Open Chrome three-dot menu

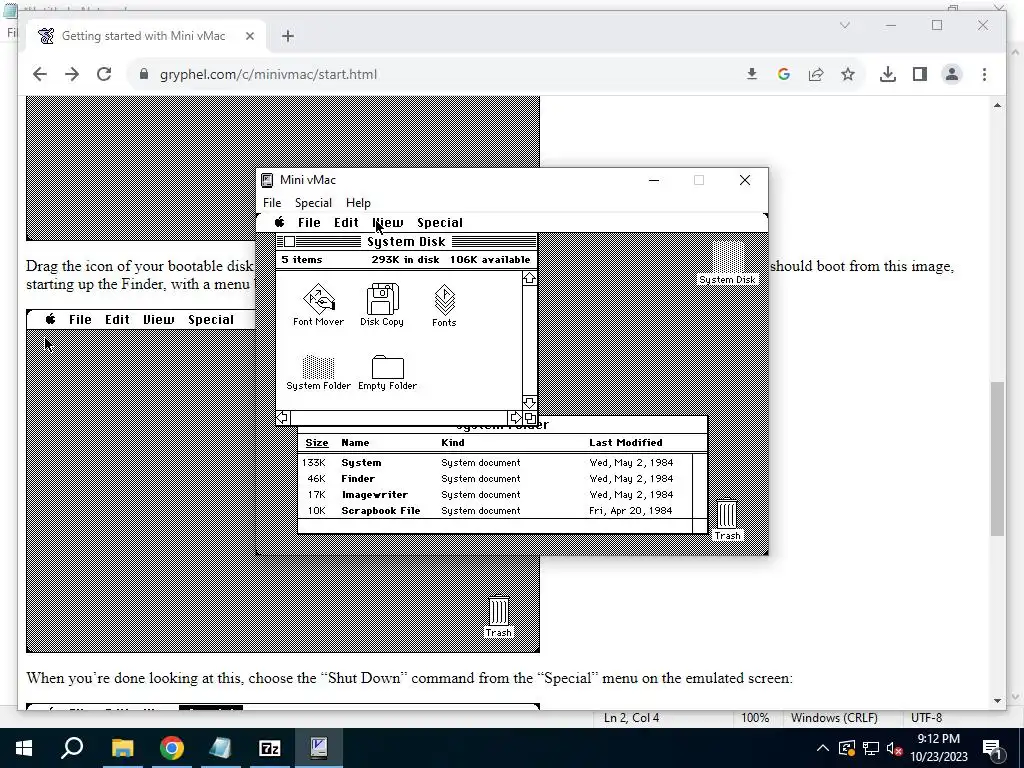(984, 74)
